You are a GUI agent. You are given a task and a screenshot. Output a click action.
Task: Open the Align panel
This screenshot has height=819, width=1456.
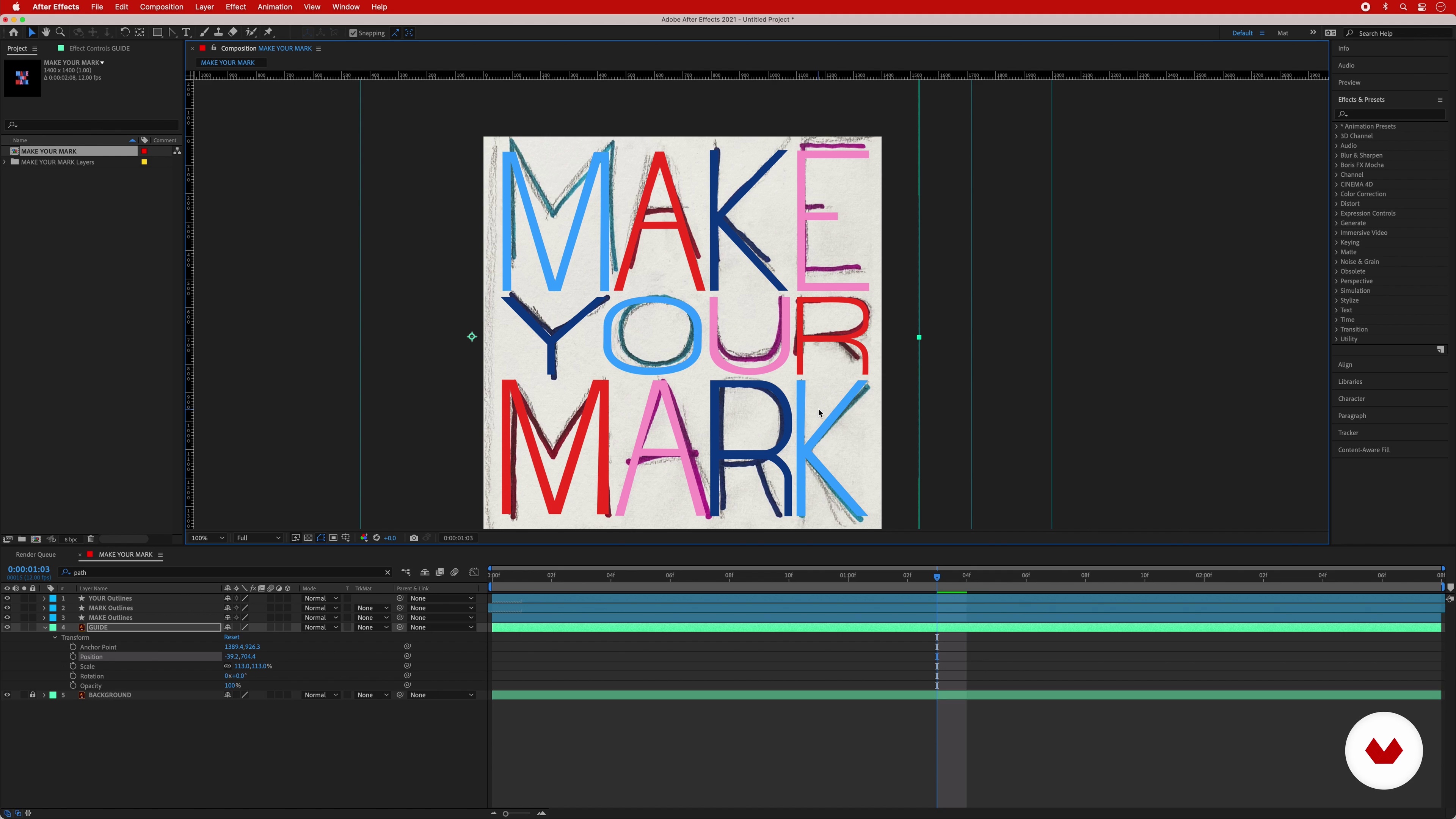(x=1345, y=364)
